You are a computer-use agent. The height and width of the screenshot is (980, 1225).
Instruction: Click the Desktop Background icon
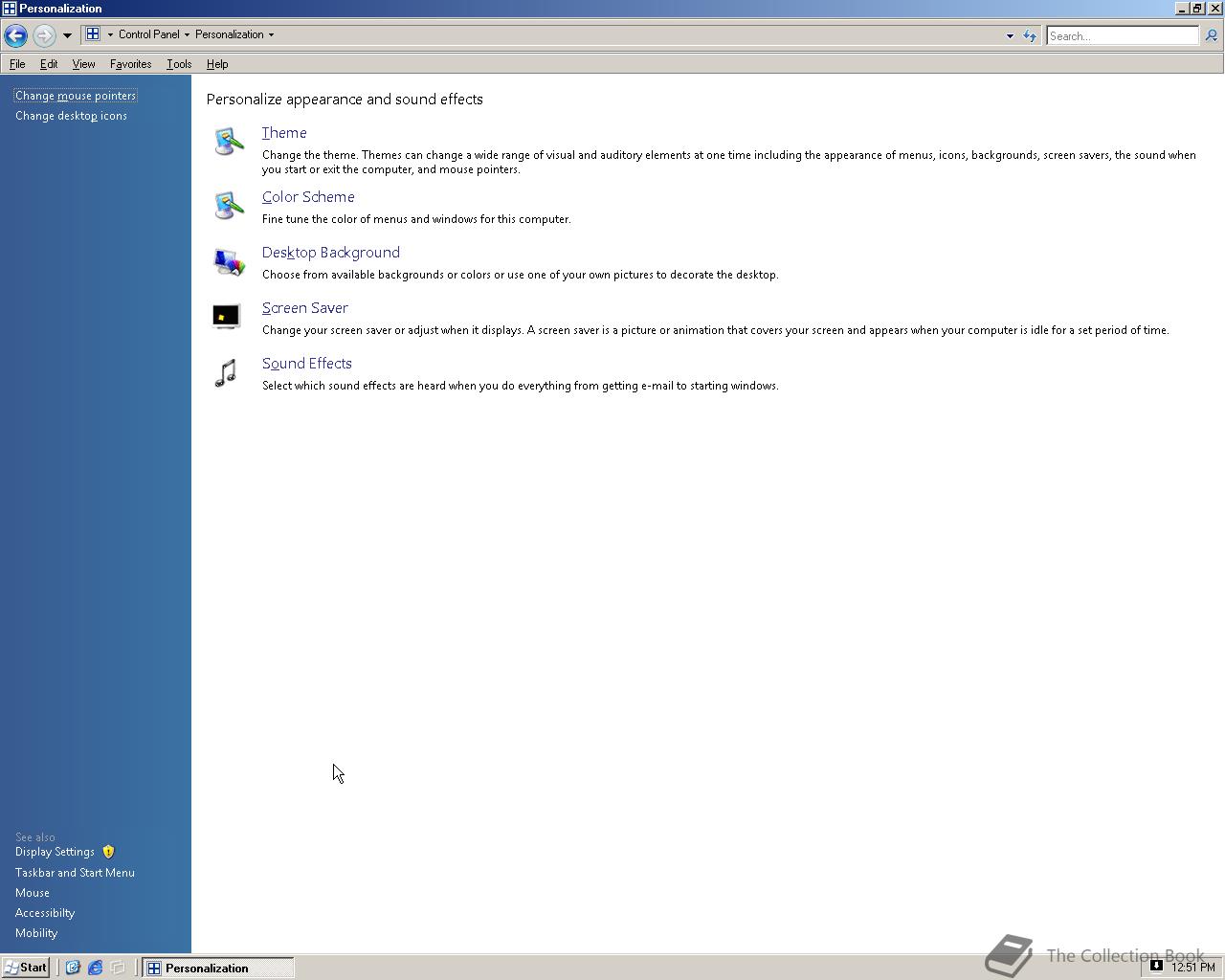coord(228,261)
